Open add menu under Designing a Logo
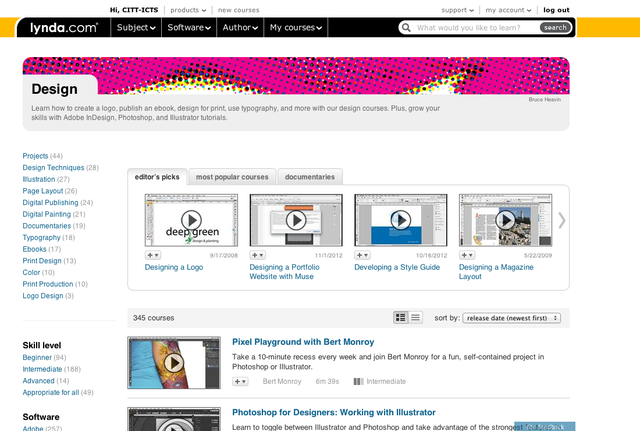The image size is (640, 431). pos(153,255)
